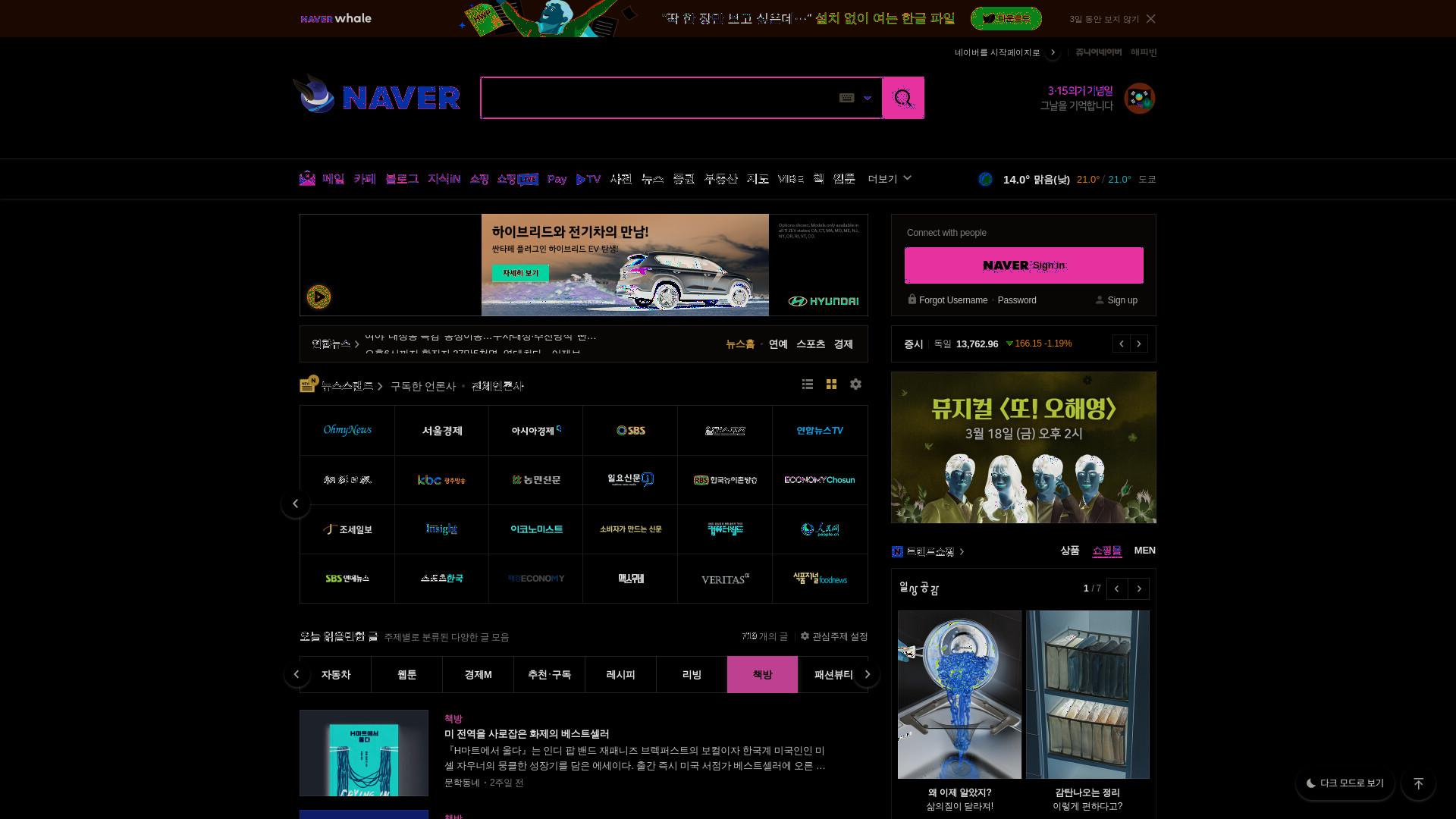Select the 레시피 topic tab
This screenshot has height=819, width=1456.
pos(620,674)
